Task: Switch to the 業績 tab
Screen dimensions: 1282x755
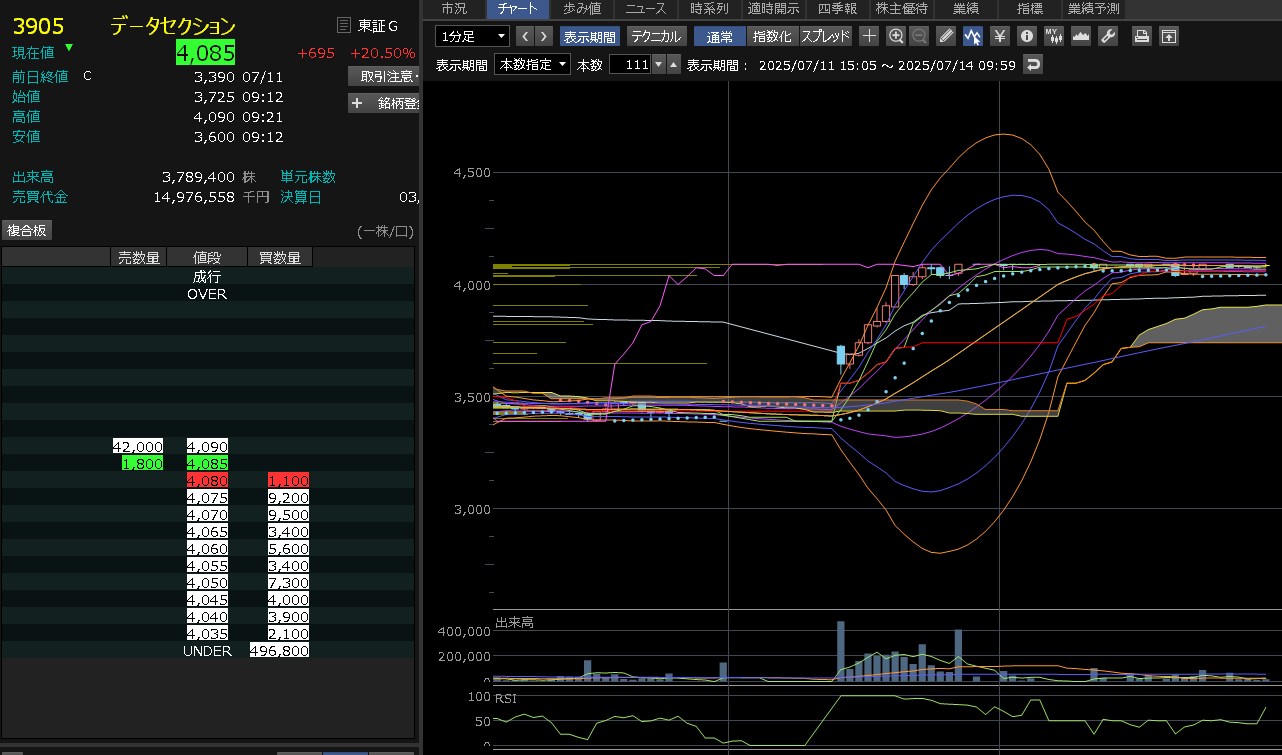Action: point(966,9)
